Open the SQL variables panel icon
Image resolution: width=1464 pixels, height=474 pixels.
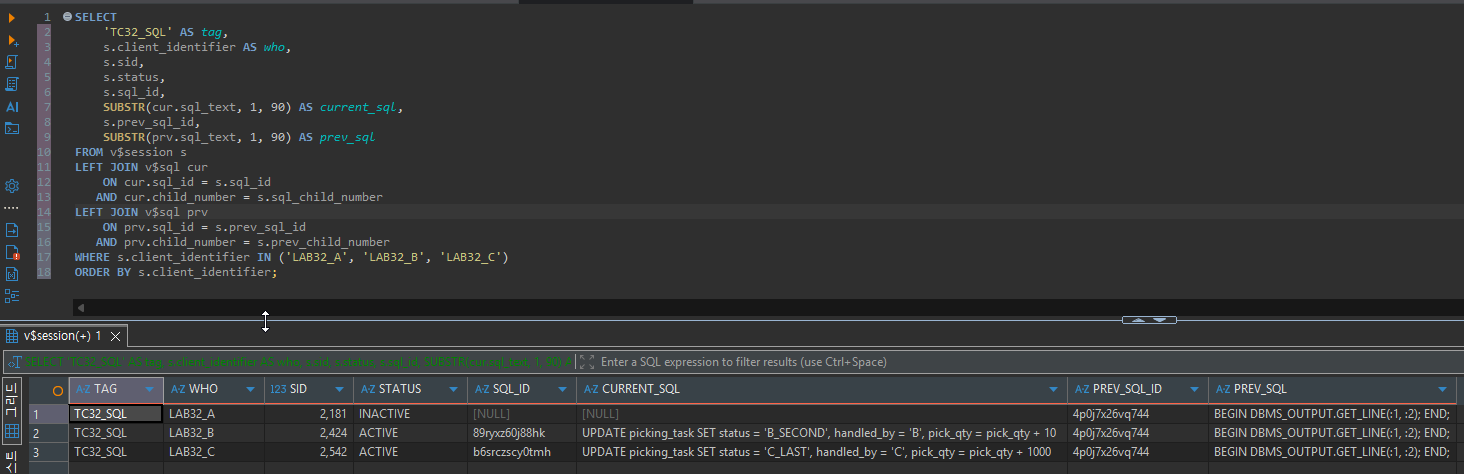pyautogui.click(x=13, y=274)
